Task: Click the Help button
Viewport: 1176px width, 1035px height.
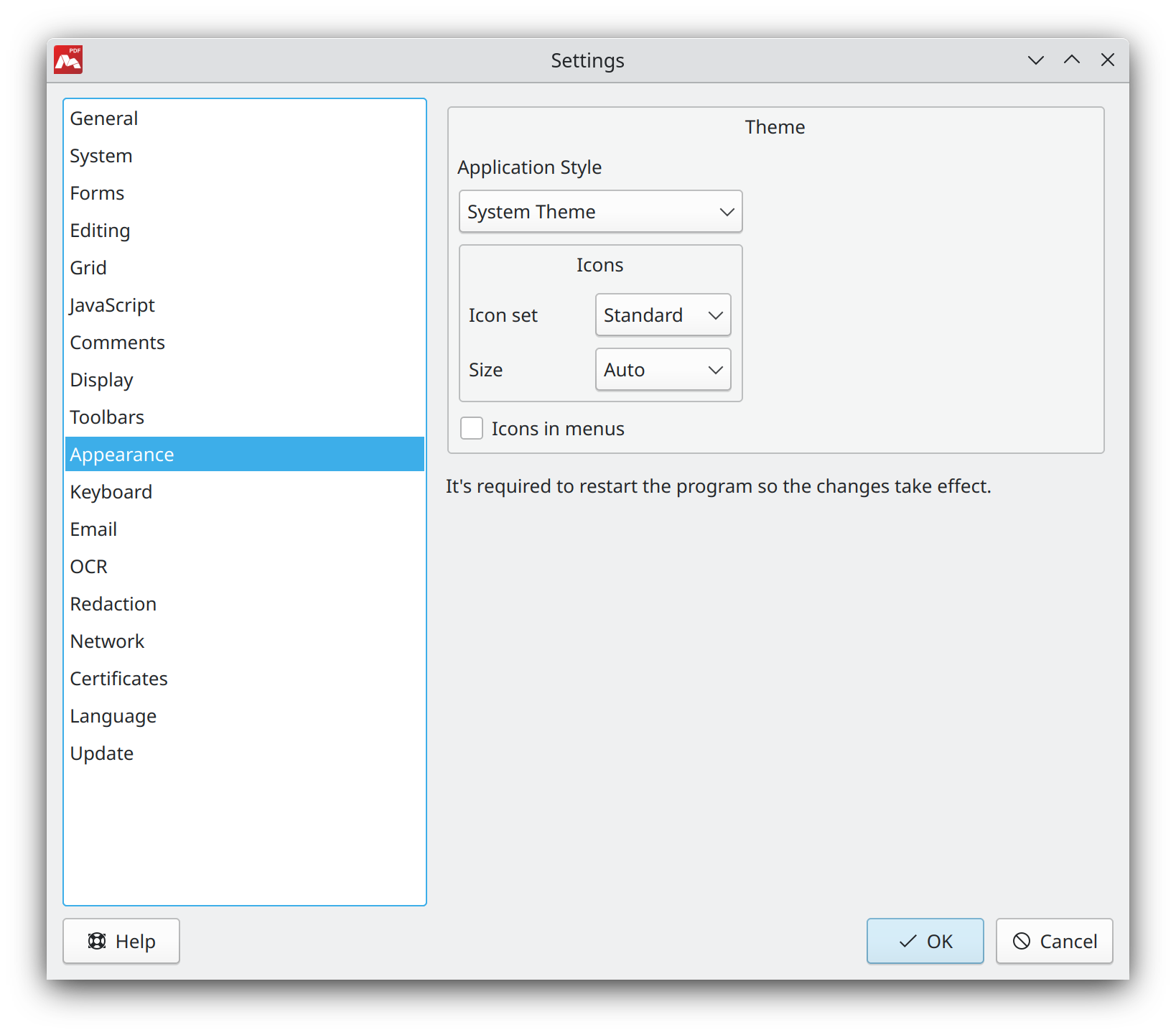Action: [121, 941]
